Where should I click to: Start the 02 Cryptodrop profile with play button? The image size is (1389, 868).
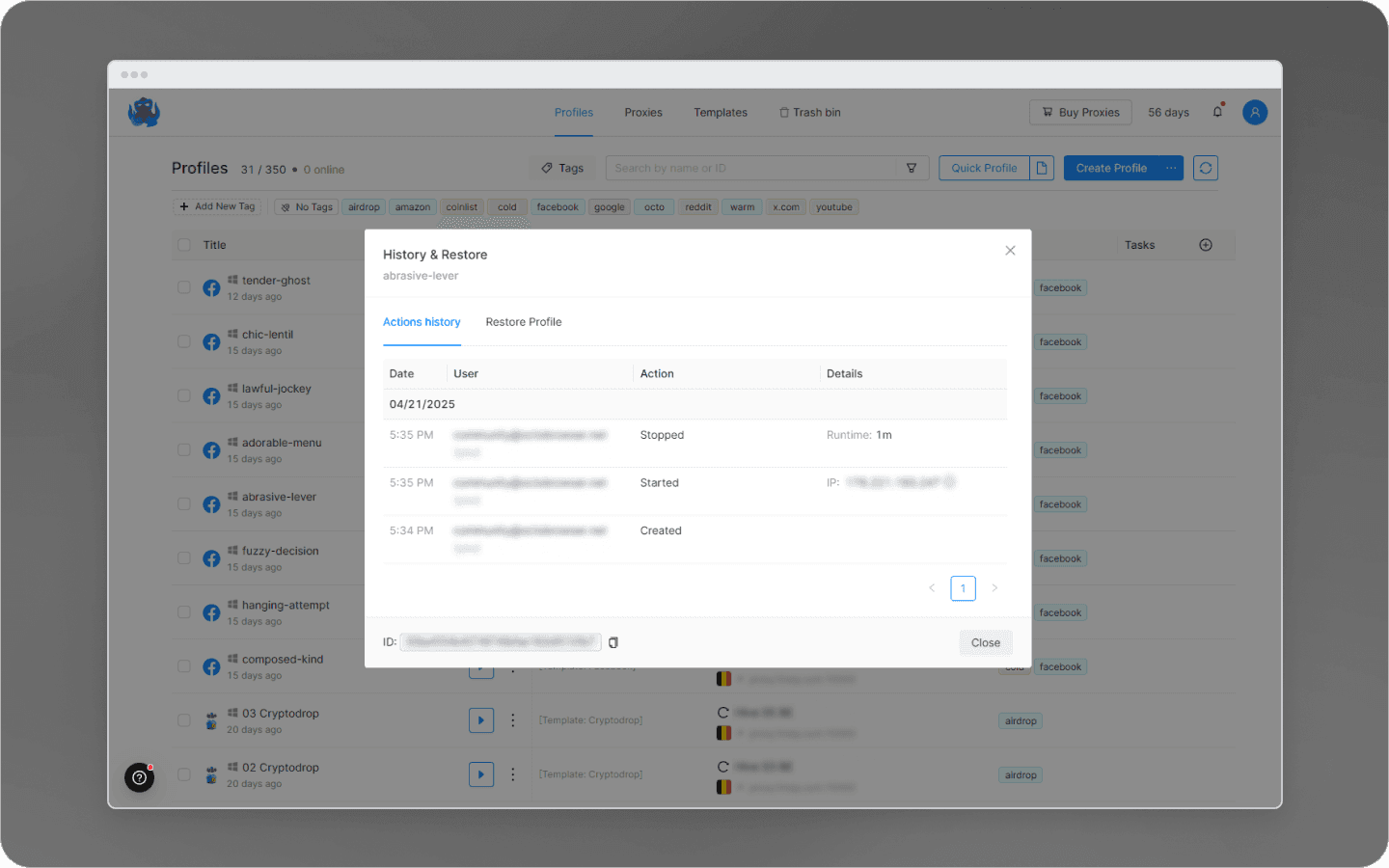click(x=481, y=774)
